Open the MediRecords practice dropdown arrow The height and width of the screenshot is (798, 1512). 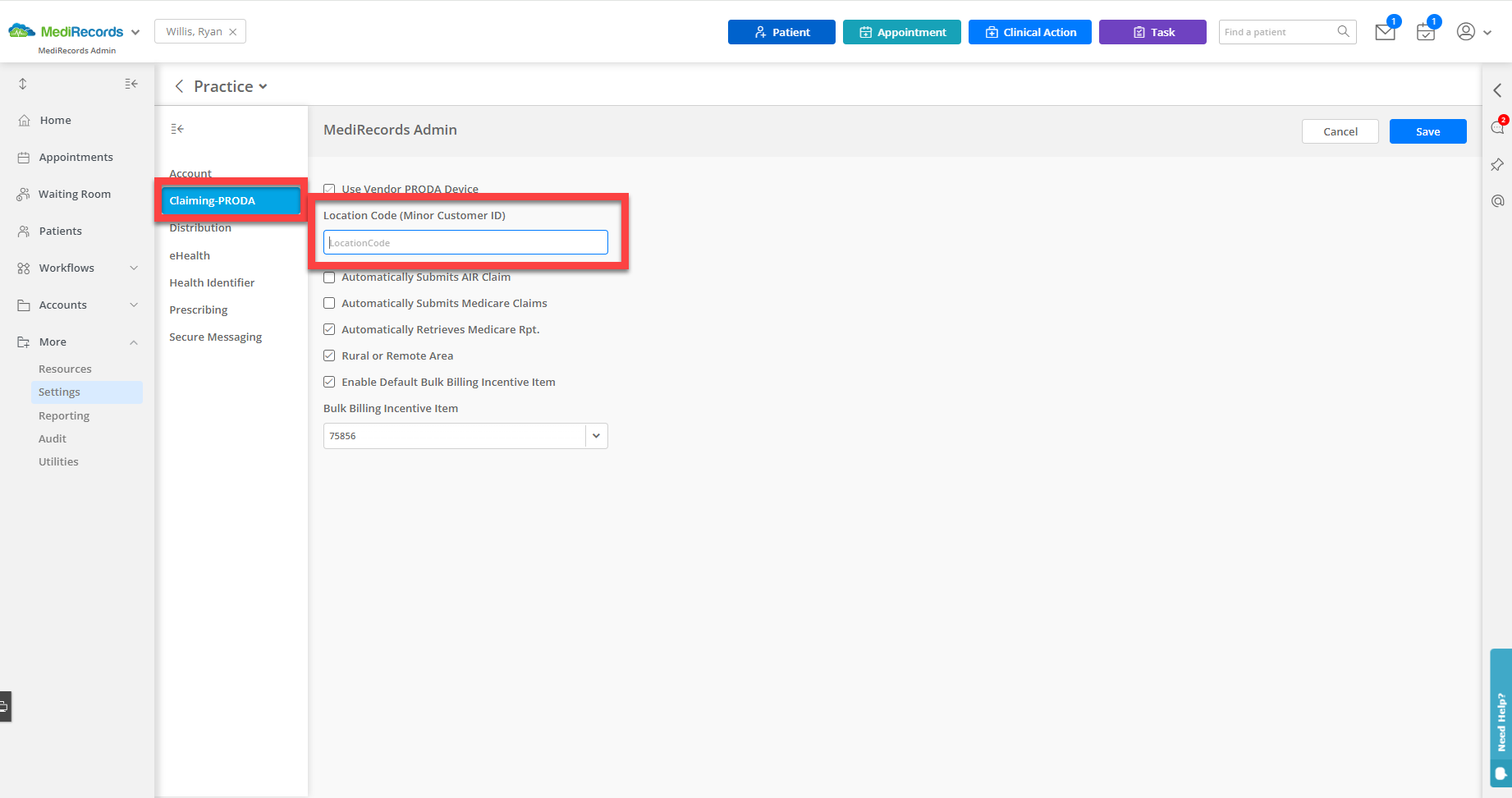[x=135, y=32]
